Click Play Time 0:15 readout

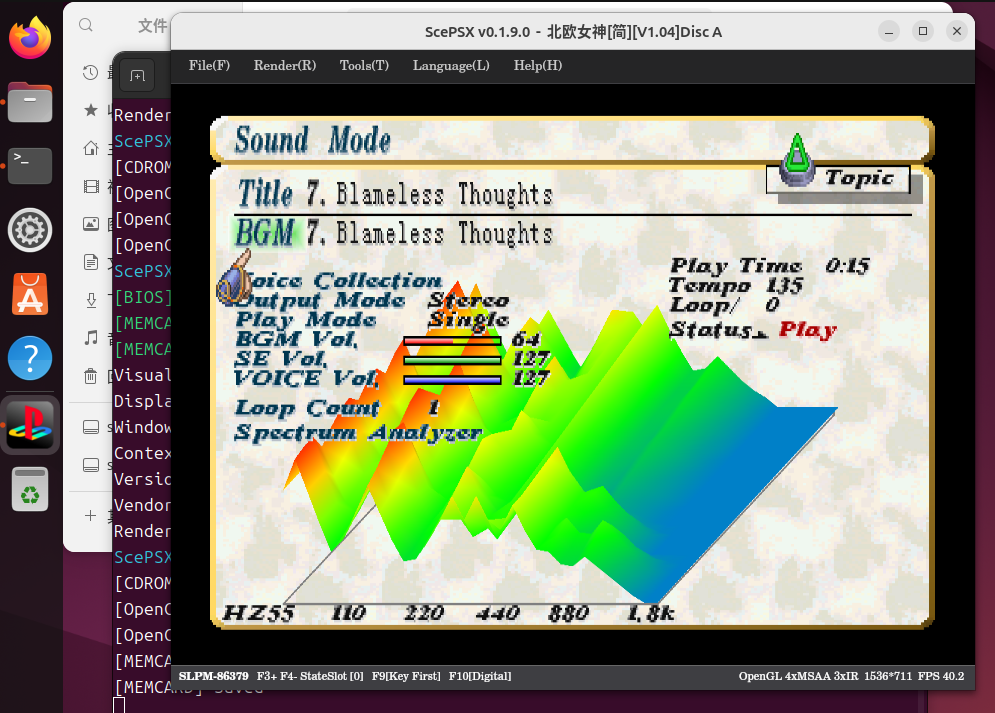[770, 266]
